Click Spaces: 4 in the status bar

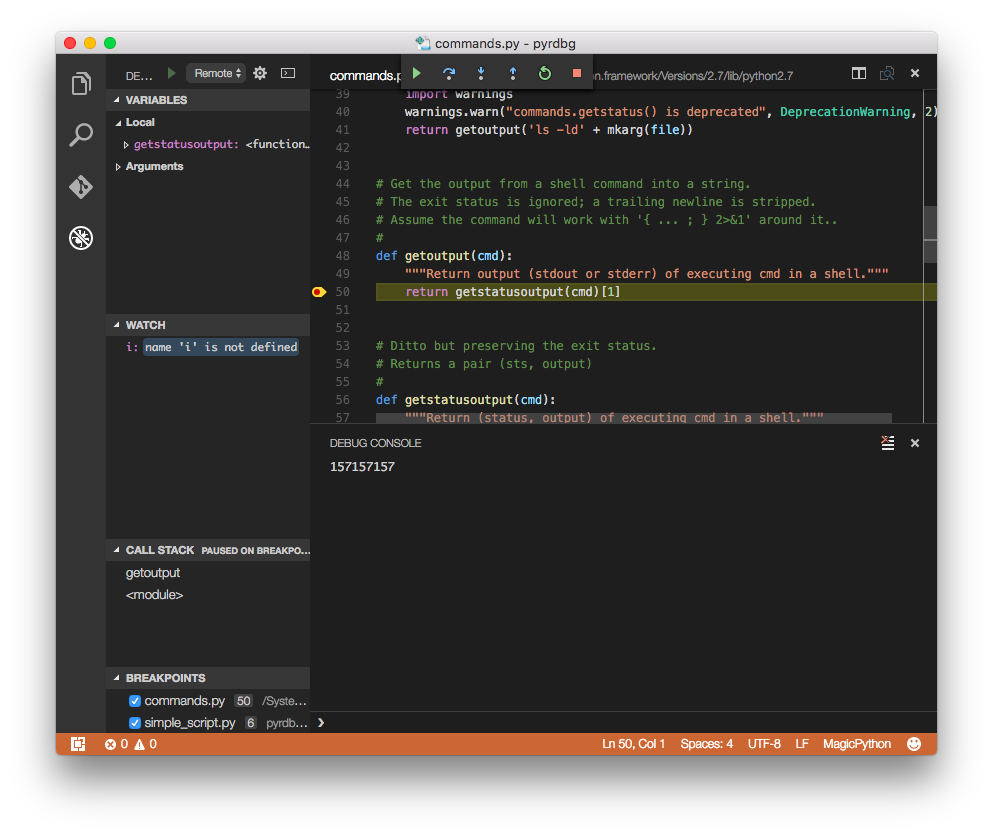[706, 743]
